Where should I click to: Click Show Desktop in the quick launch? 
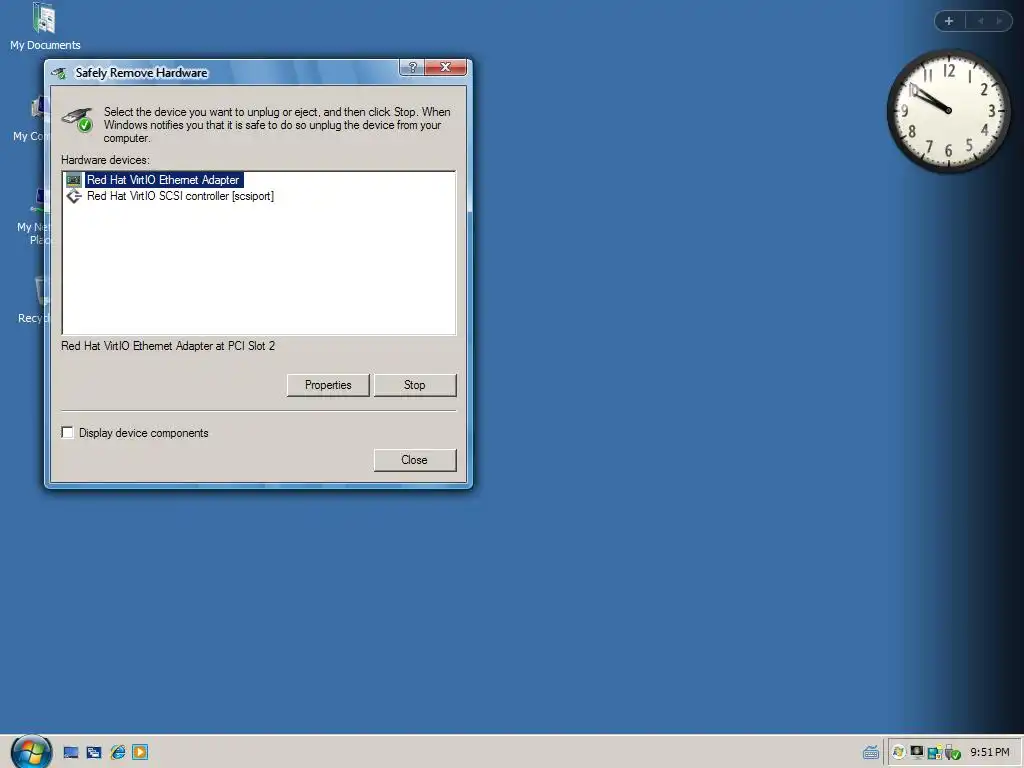(71, 752)
